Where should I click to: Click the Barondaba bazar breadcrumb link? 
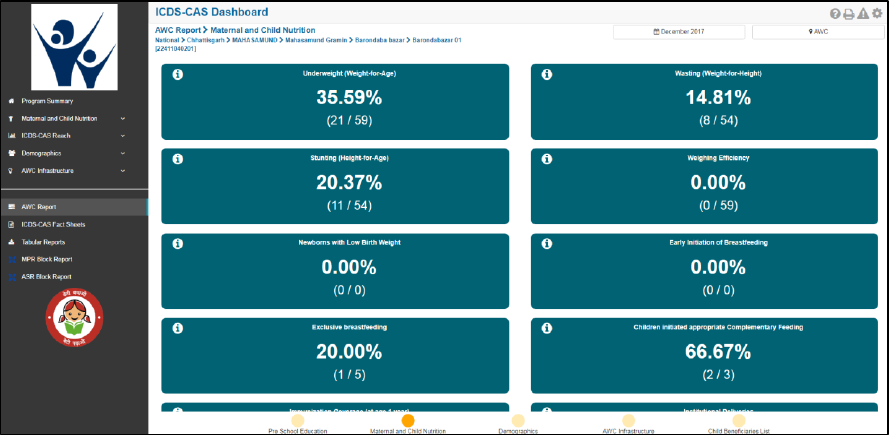(379, 41)
